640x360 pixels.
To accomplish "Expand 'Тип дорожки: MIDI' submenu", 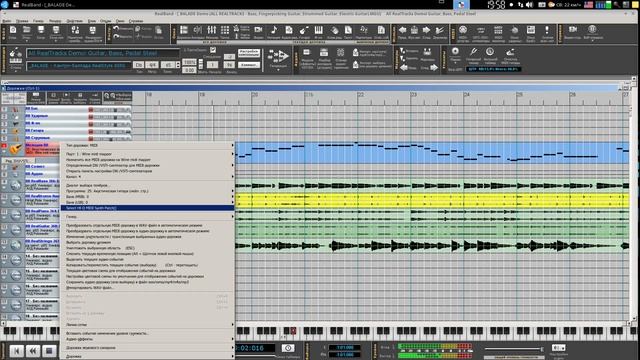I will (148, 145).
